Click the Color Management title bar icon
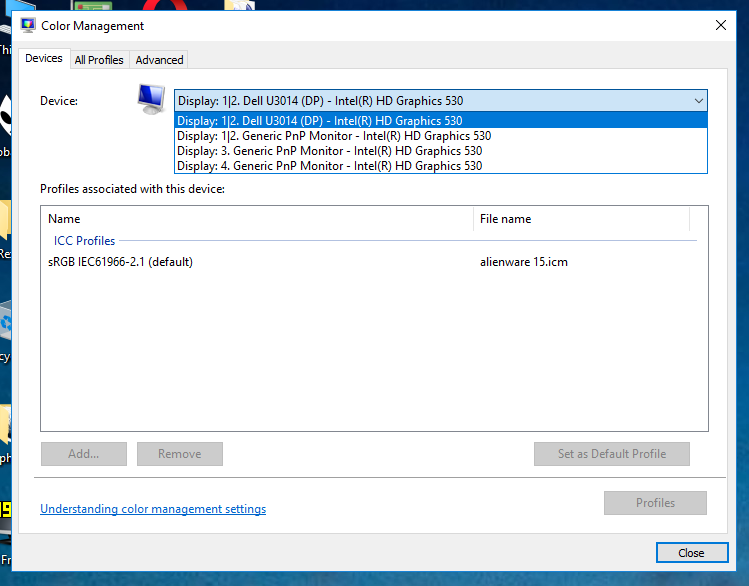The image size is (749, 586). (28, 25)
